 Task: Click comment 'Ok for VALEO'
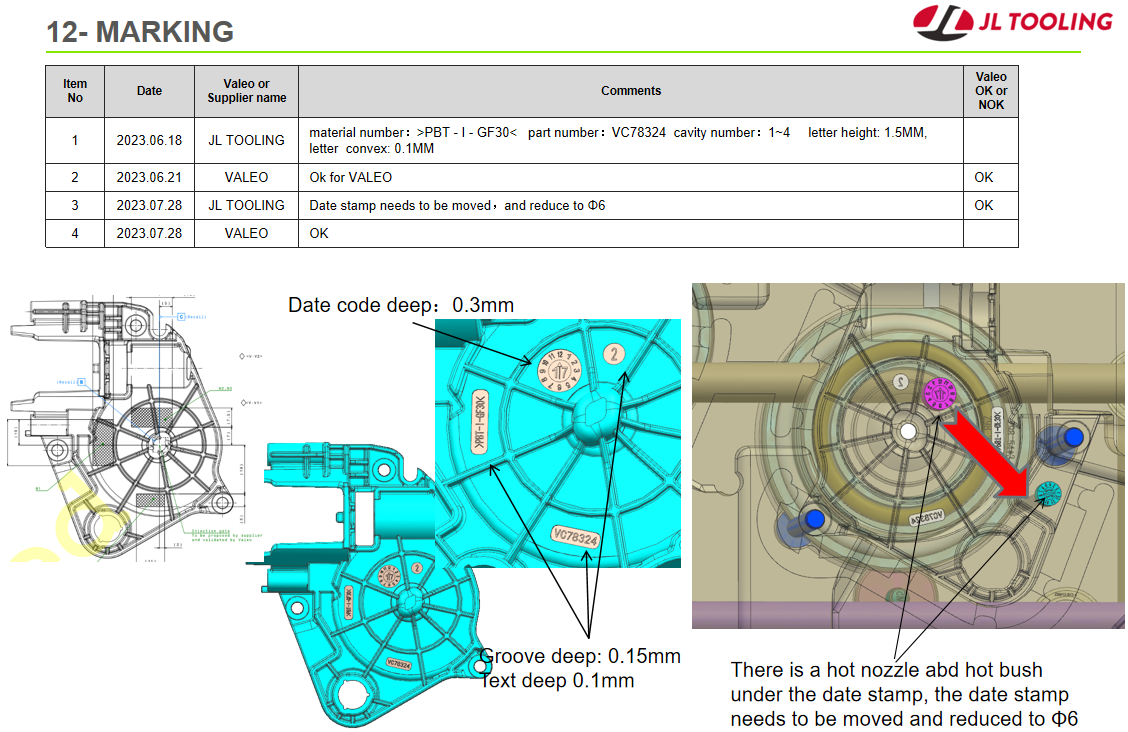click(x=350, y=177)
